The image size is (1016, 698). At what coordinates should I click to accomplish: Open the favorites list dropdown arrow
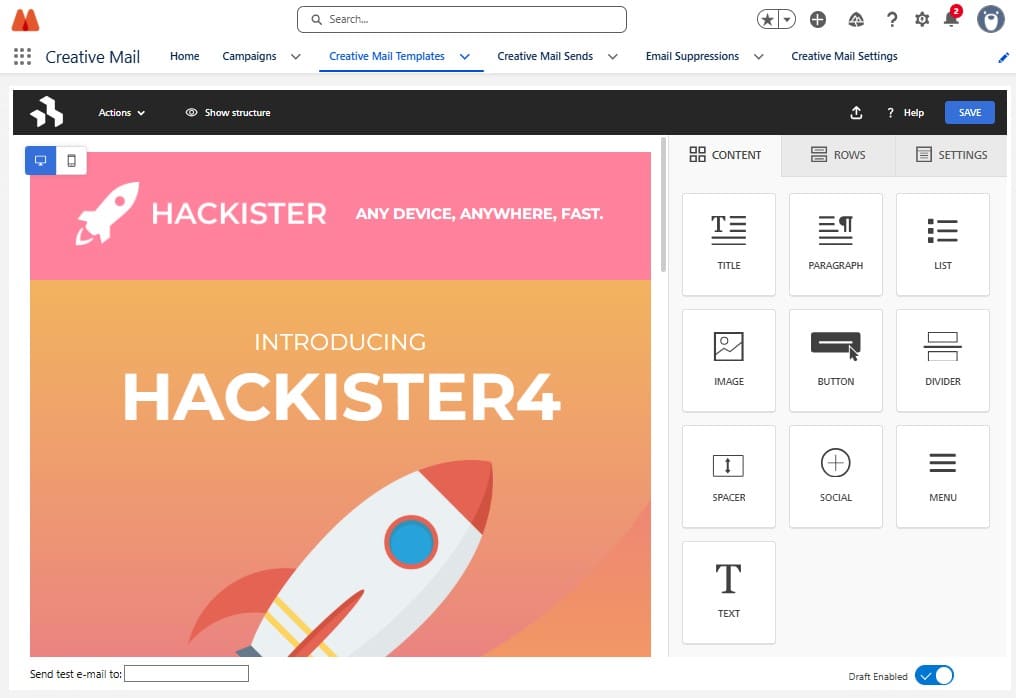click(x=787, y=19)
